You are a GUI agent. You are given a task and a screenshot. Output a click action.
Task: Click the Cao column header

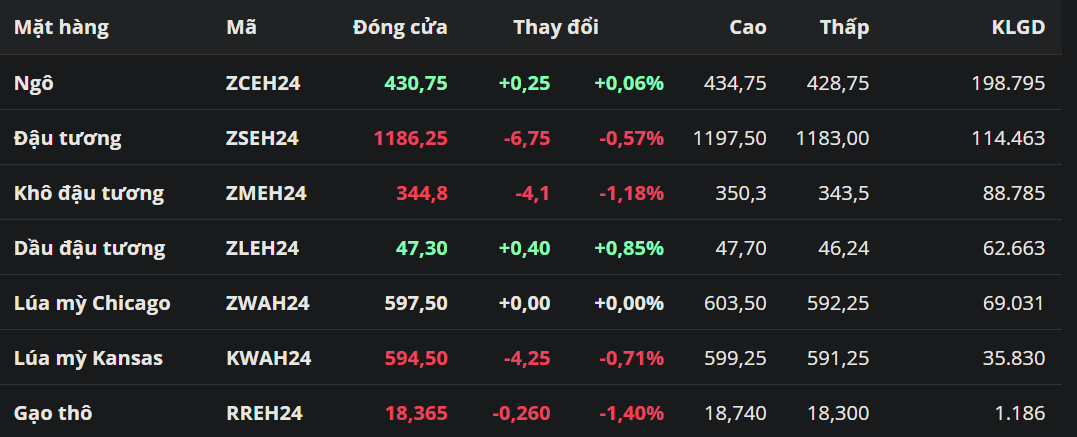click(x=748, y=28)
